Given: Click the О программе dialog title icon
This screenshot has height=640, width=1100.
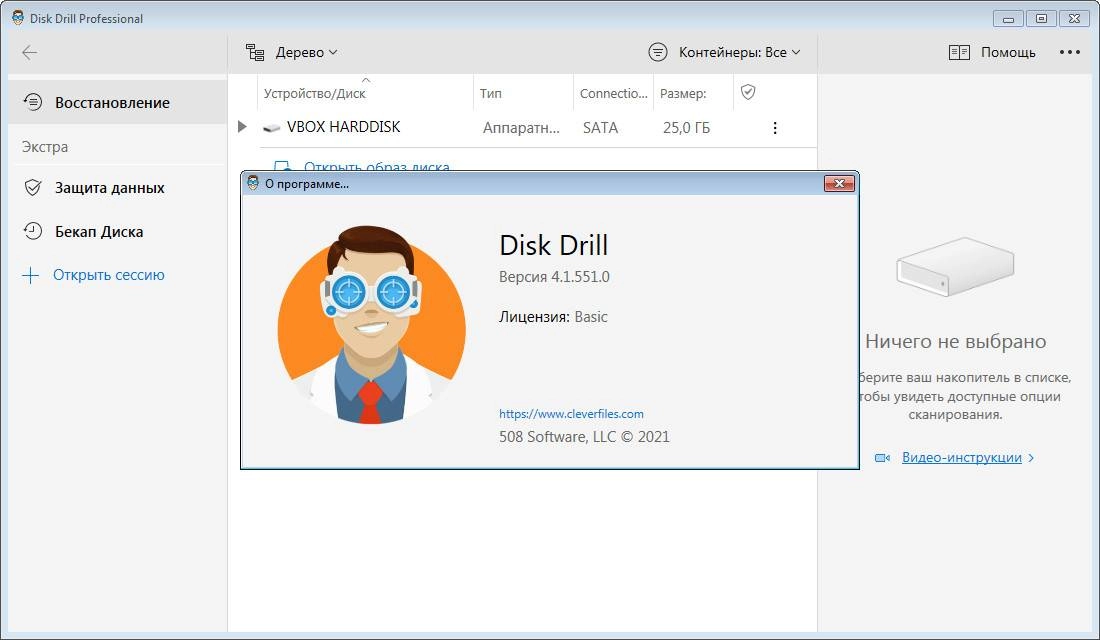Looking at the screenshot, I should [x=253, y=184].
